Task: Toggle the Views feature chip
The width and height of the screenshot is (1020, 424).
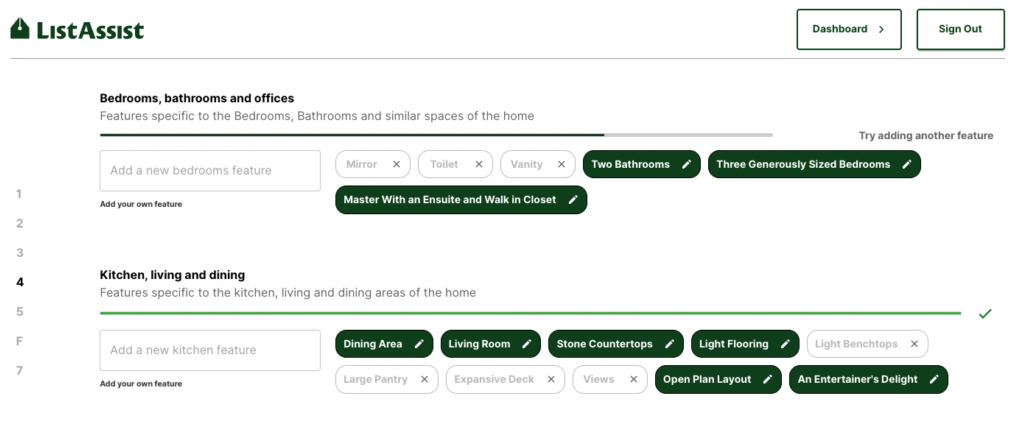Action: 598,380
